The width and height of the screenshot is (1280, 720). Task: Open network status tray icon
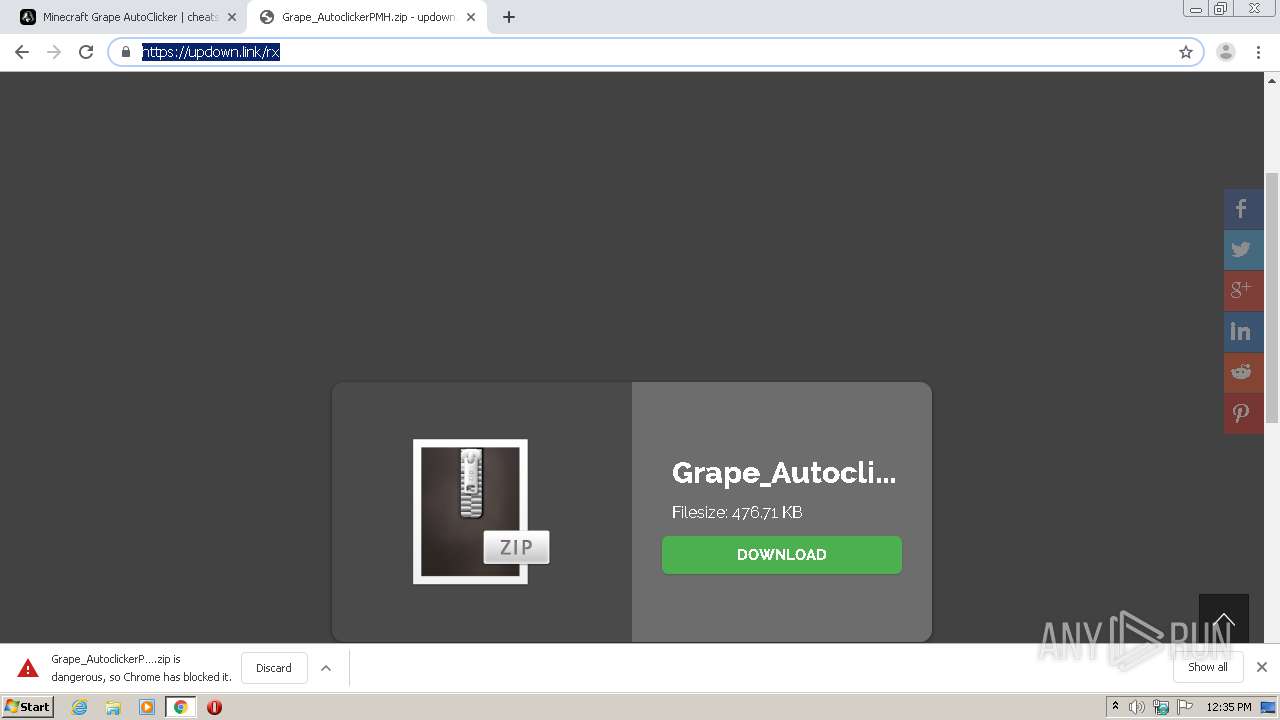[x=1161, y=707]
